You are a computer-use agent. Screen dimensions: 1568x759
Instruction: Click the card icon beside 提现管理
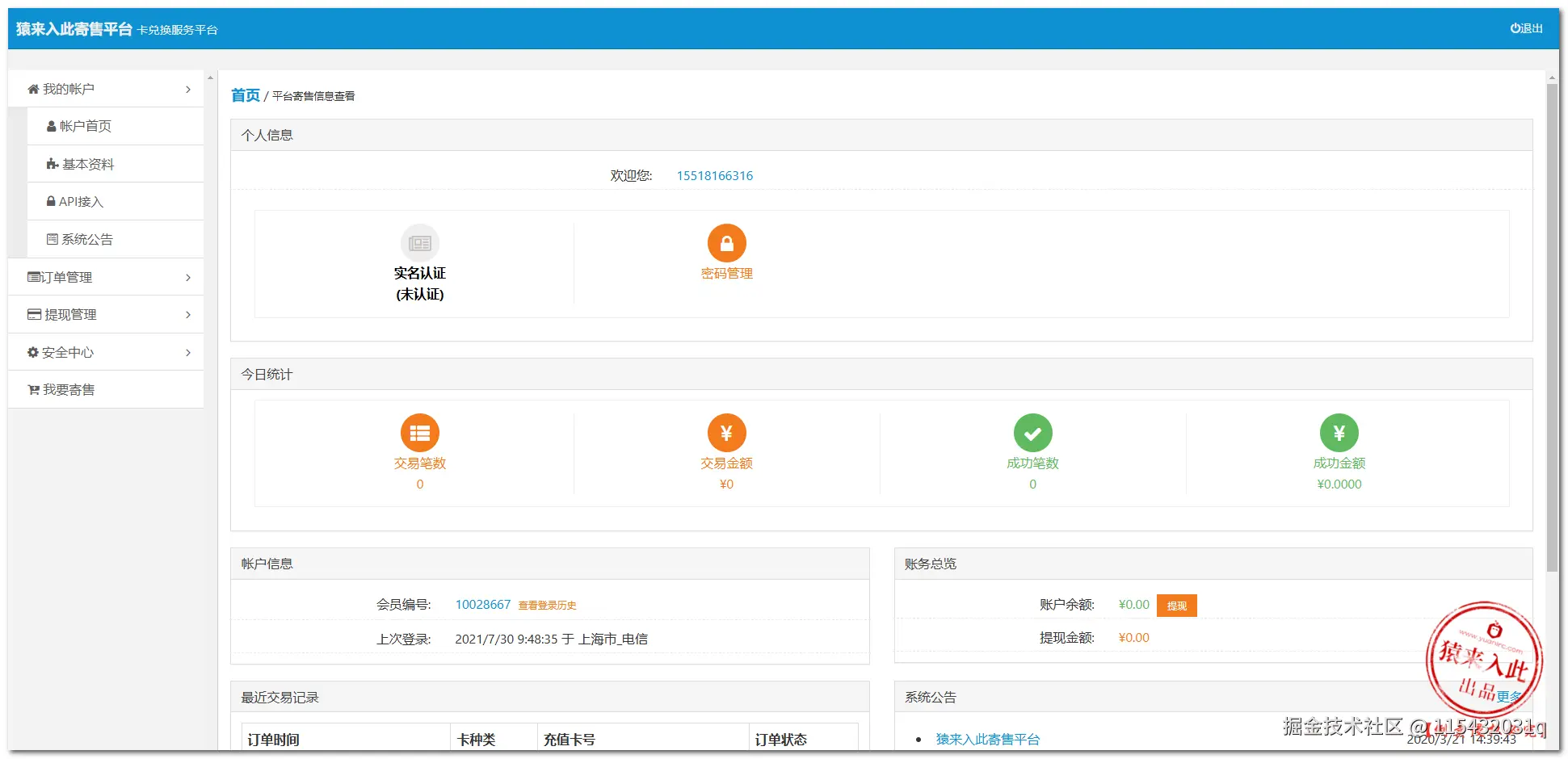pyautogui.click(x=34, y=315)
